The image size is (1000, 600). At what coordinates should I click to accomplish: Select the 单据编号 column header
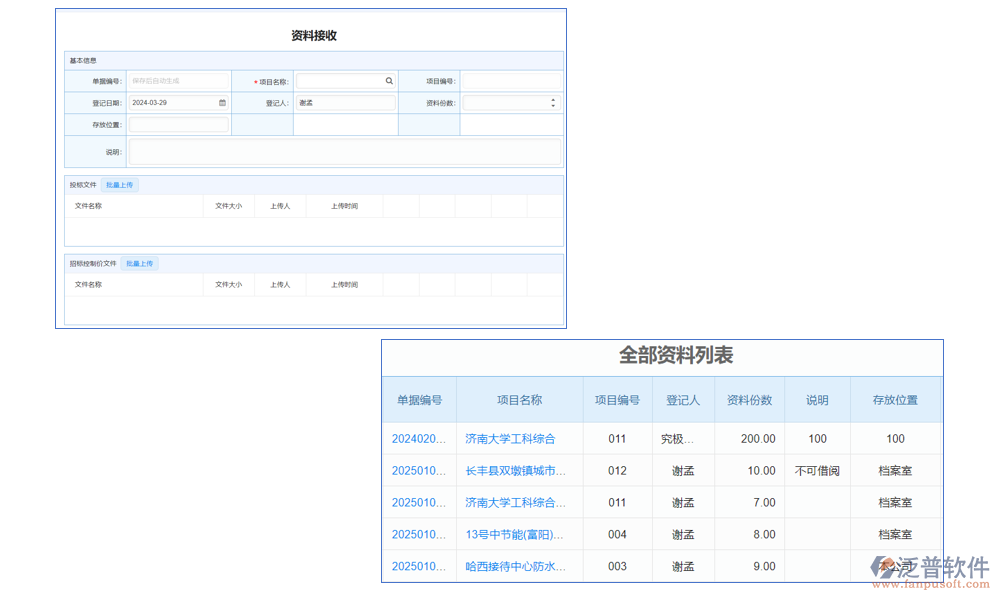coord(418,399)
